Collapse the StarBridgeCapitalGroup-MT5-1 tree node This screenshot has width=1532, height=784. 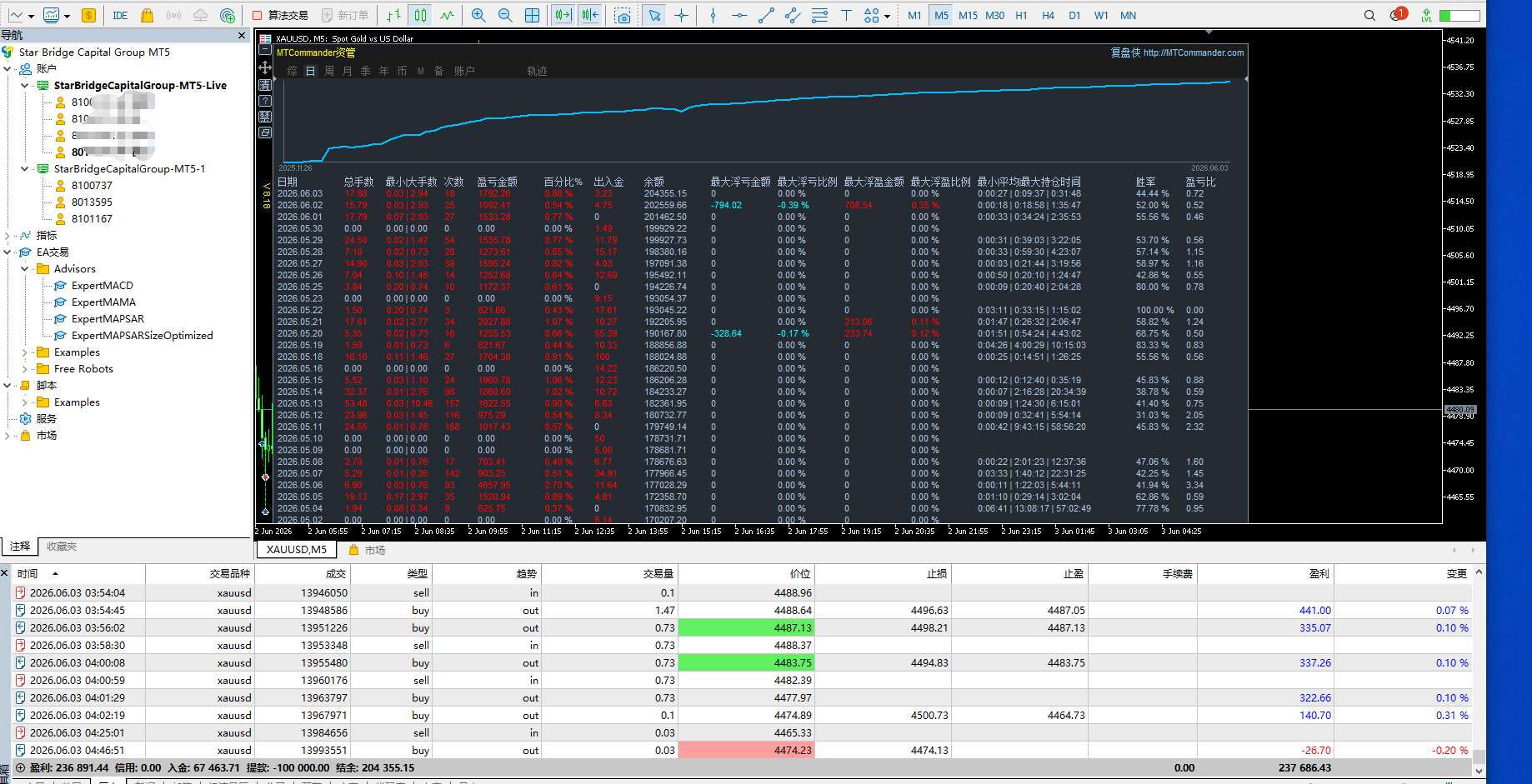[24, 168]
